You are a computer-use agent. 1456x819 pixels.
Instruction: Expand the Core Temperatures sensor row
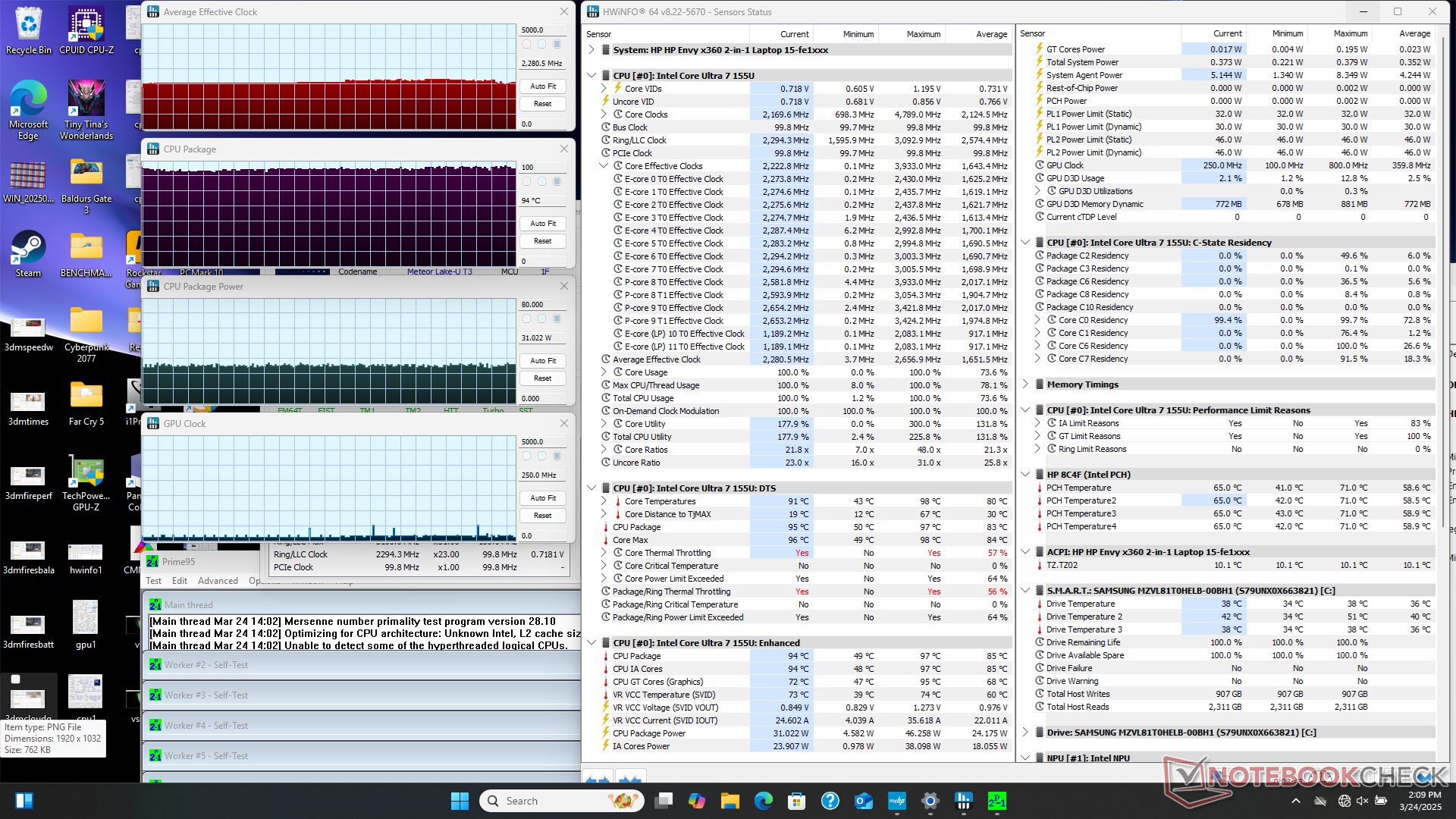[604, 501]
